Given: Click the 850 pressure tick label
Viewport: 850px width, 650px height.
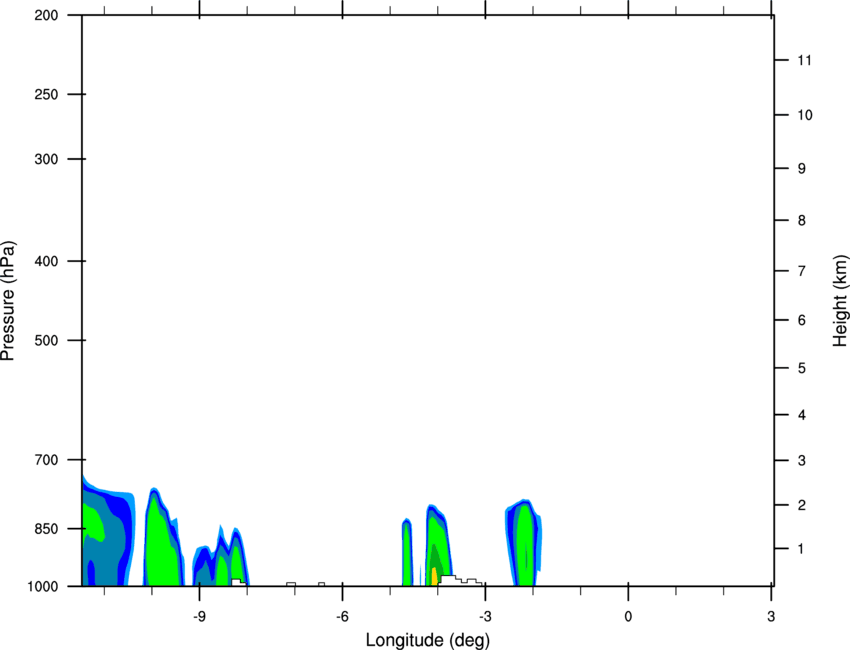Looking at the screenshot, I should (x=46, y=529).
